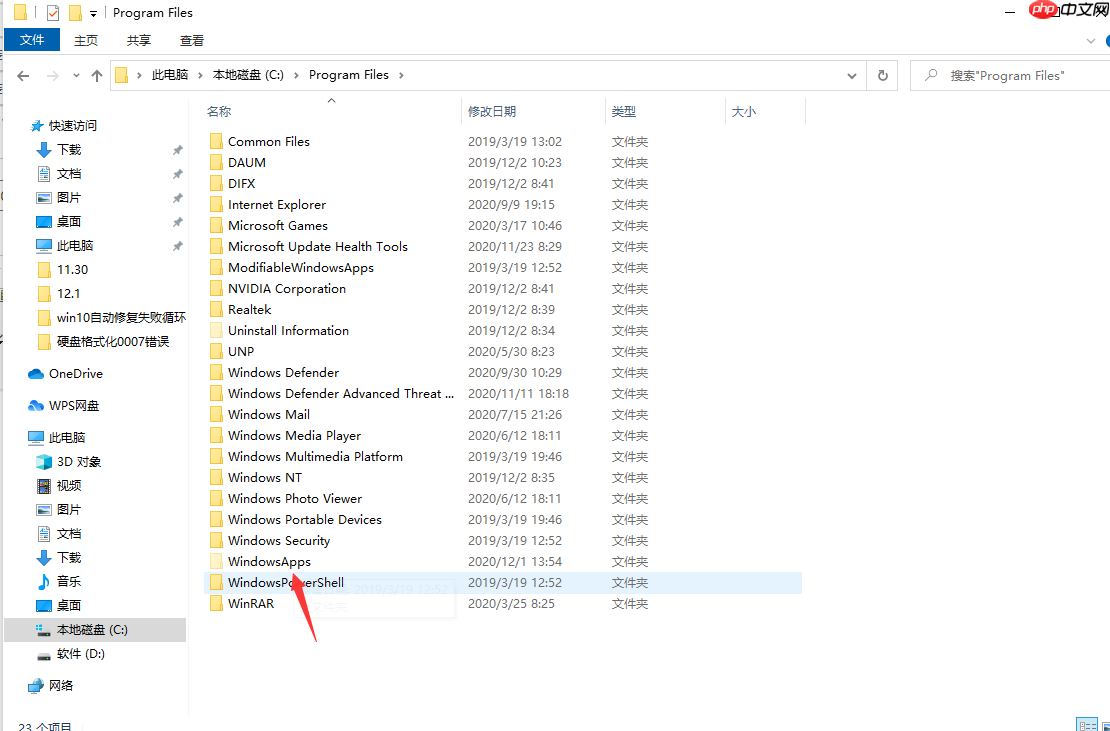Open the 共享 ribbon tab

[x=139, y=40]
